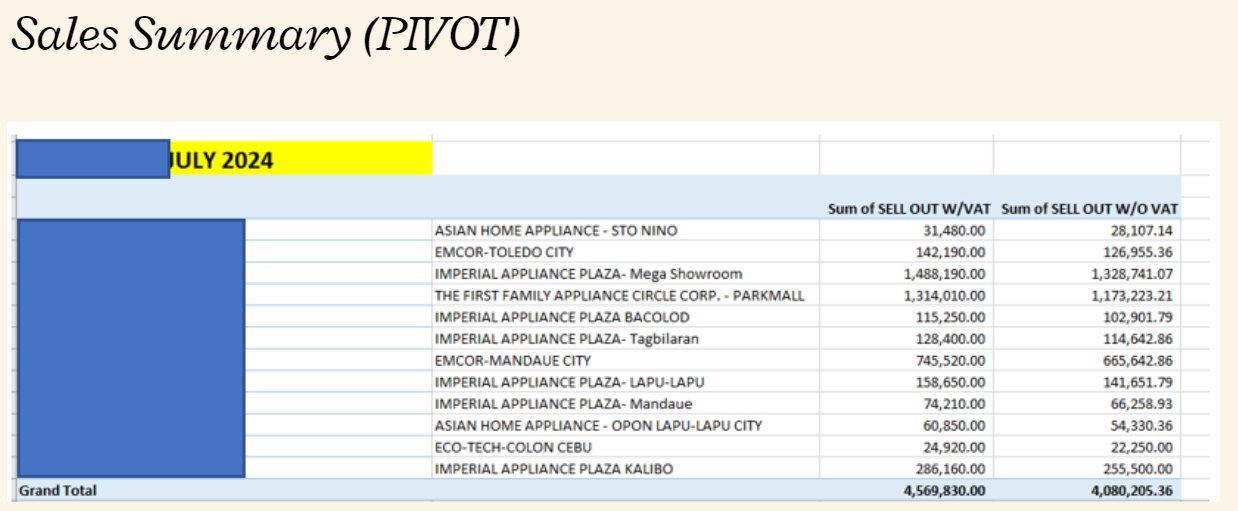Select IMPERIAL APPLIANCE PLAZA- Tagbilaran cell

point(567,339)
